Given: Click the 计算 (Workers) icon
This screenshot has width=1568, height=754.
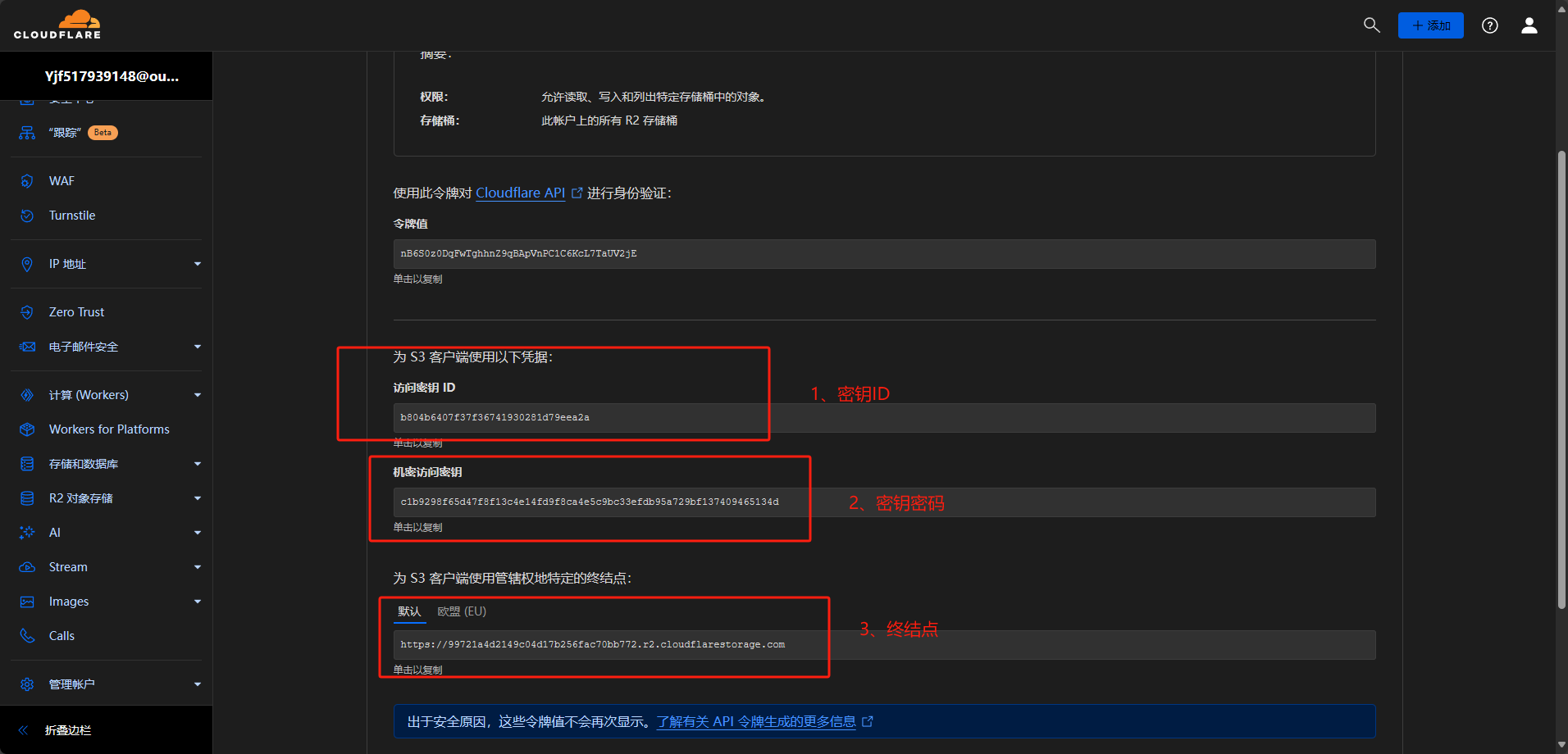Looking at the screenshot, I should coord(27,395).
